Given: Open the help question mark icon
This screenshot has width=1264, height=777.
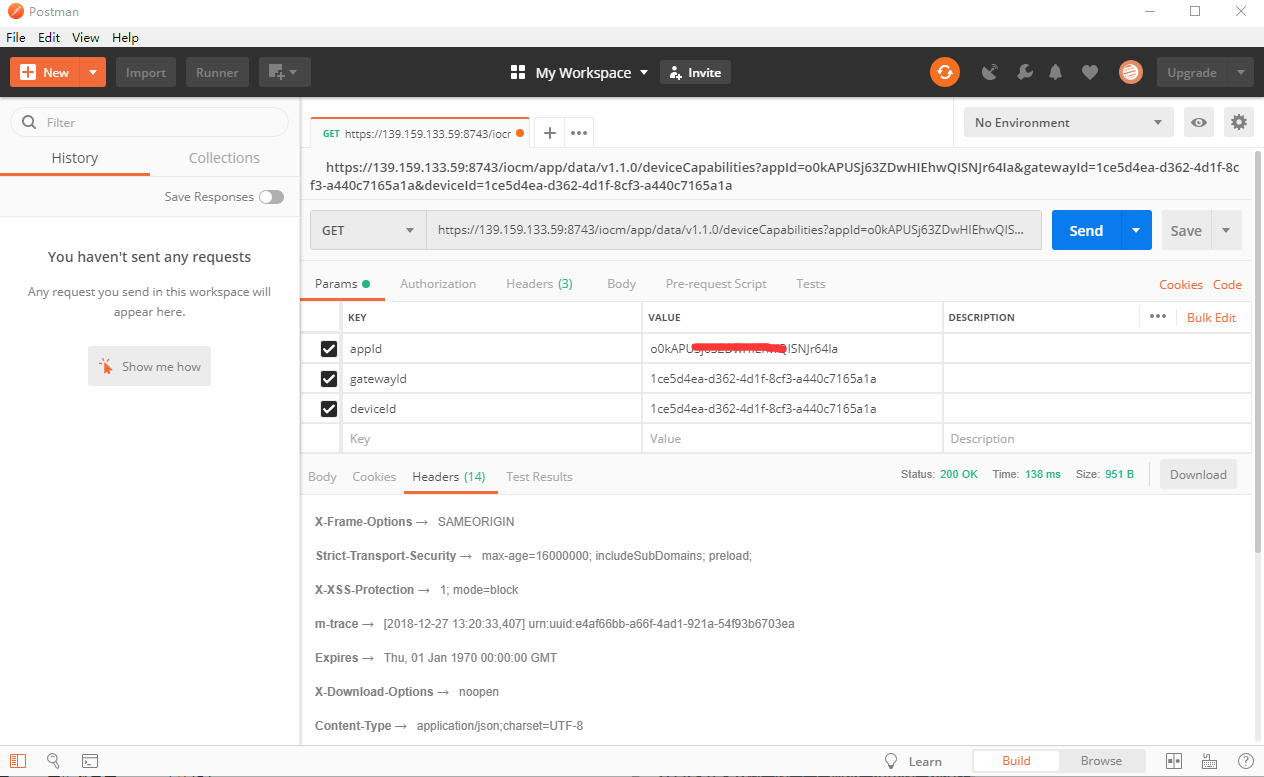Looking at the screenshot, I should pos(1245,761).
